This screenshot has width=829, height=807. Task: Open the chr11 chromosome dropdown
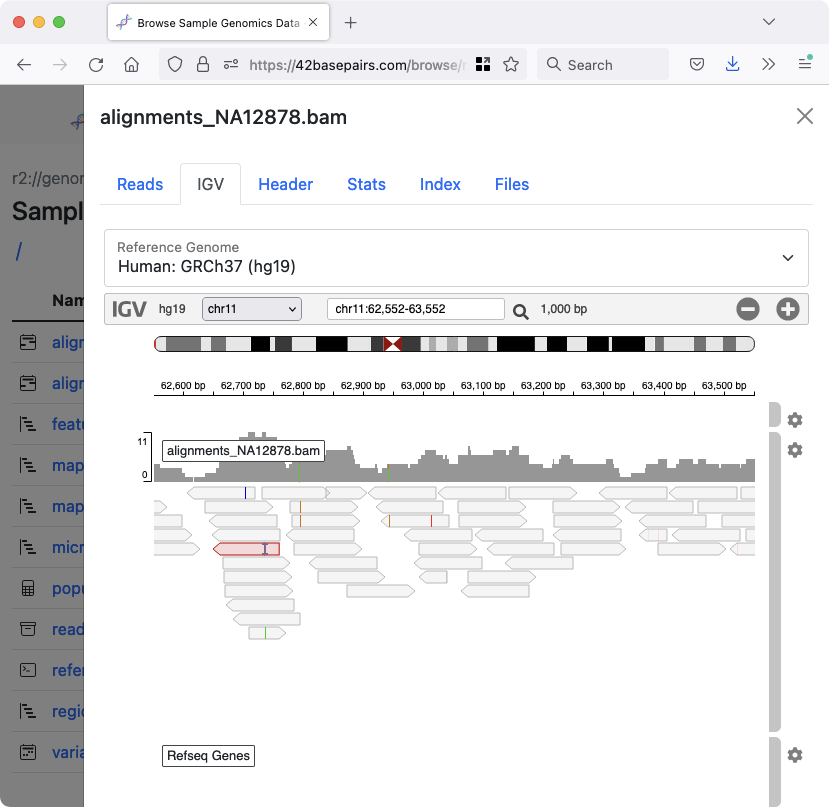[251, 308]
